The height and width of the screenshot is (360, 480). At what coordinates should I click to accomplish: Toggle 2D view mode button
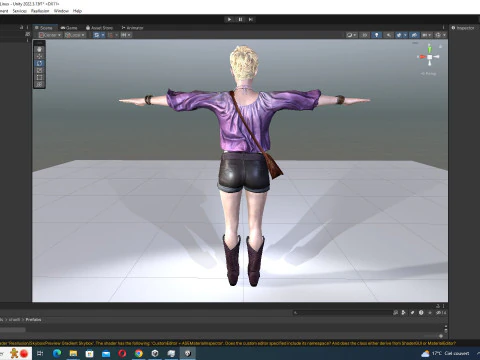pyautogui.click(x=364, y=35)
